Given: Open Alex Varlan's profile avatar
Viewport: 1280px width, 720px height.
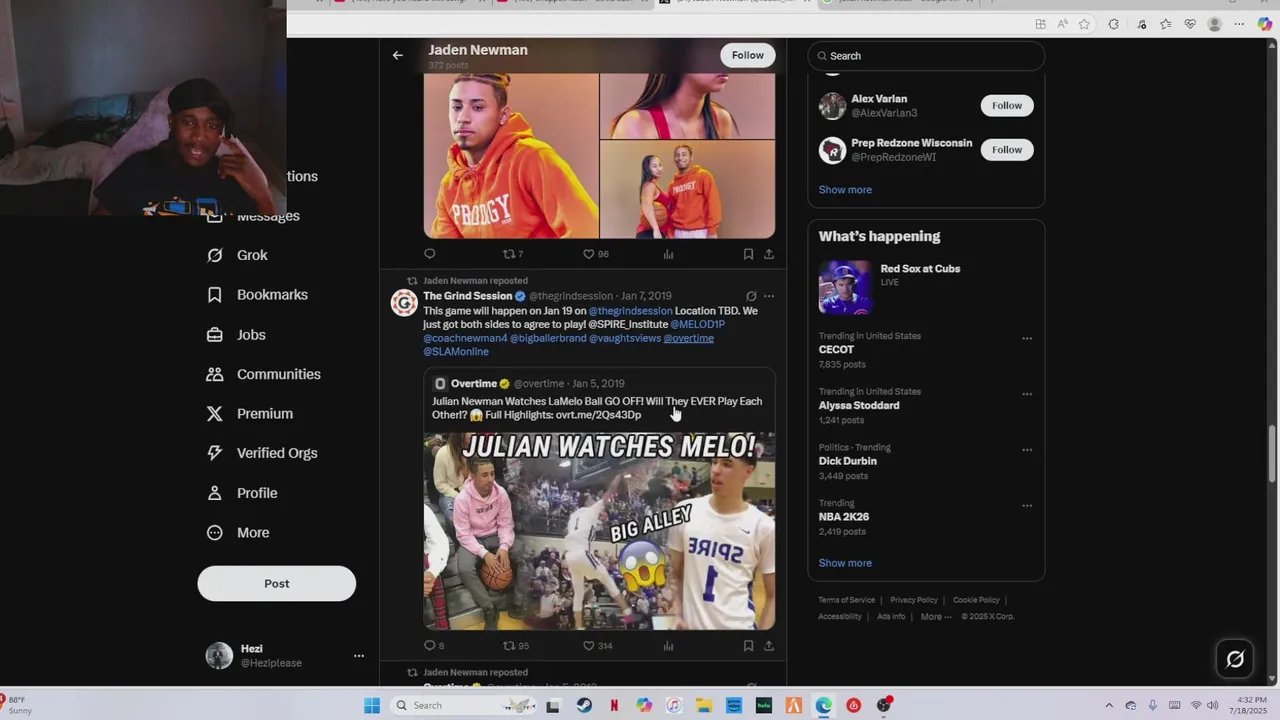Looking at the screenshot, I should click(x=832, y=106).
